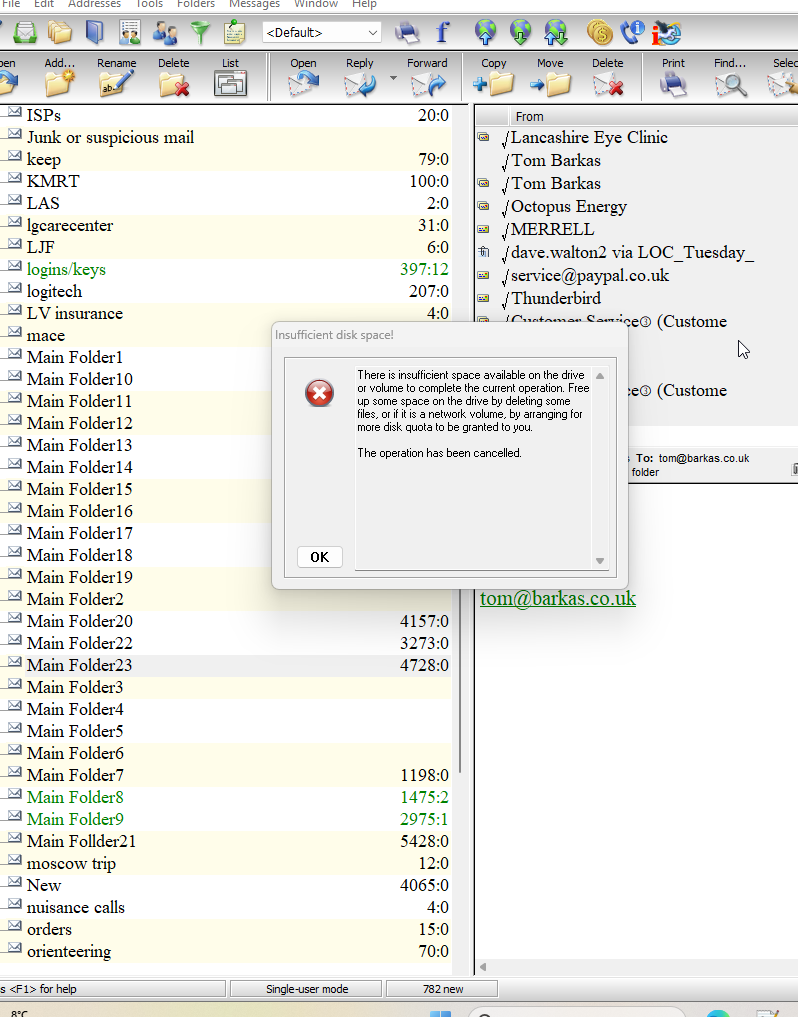The image size is (798, 1017).
Task: Click the error dialog's scroll-down arrow
Action: [600, 561]
